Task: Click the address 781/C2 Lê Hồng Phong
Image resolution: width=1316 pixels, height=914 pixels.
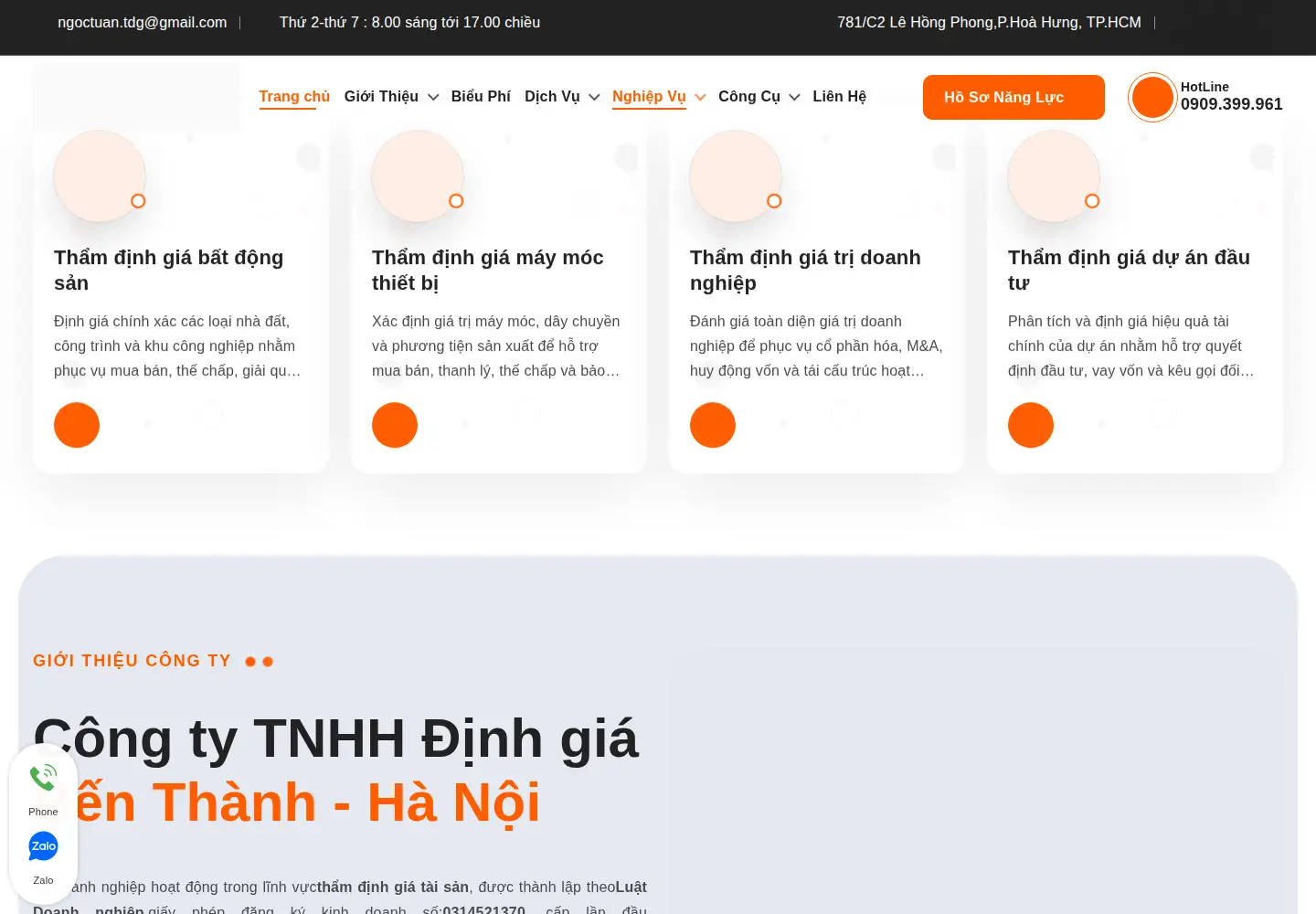Action: tap(989, 22)
